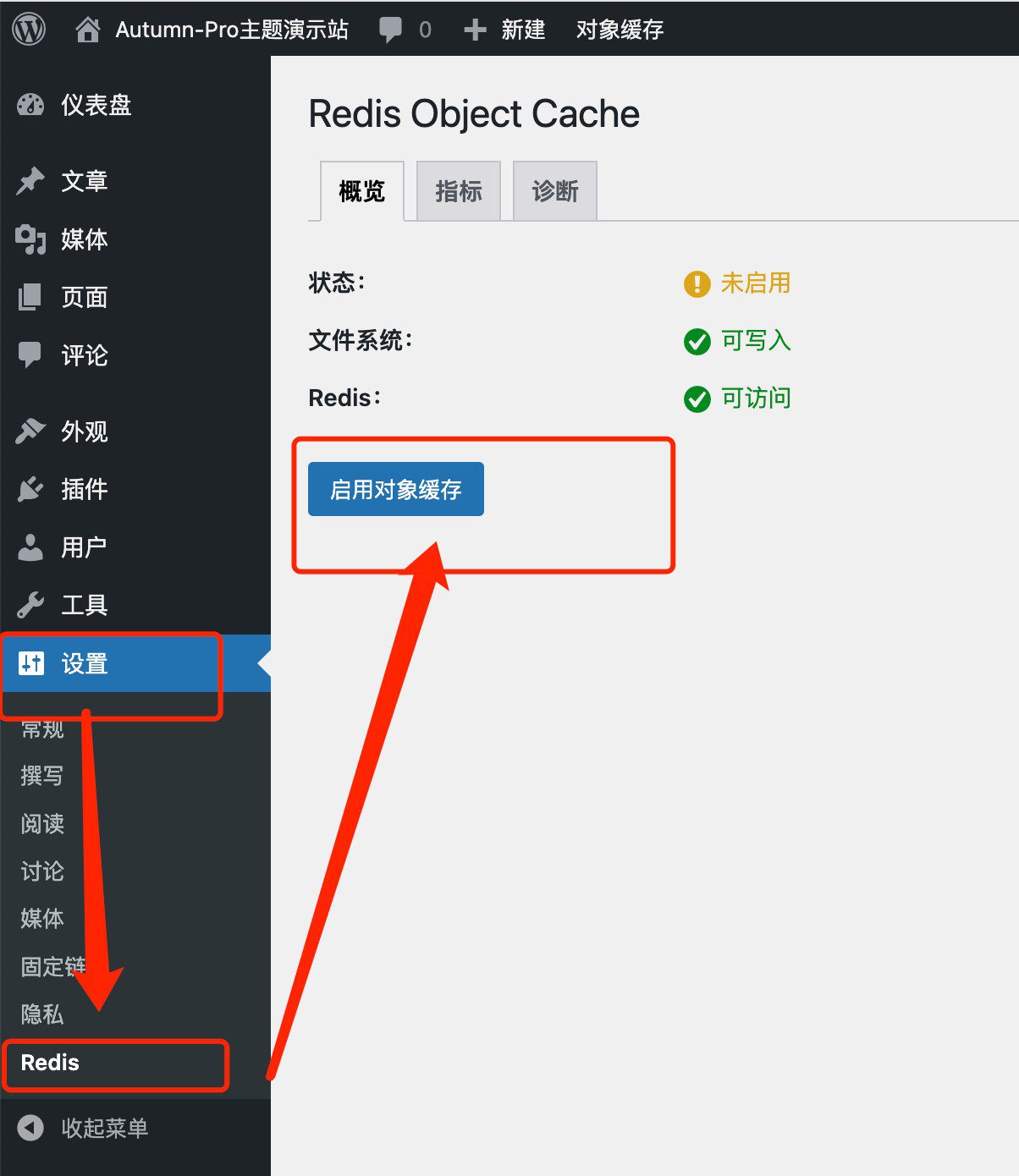Click the 启用对象缓存 button
The height and width of the screenshot is (1176, 1019).
(x=395, y=489)
